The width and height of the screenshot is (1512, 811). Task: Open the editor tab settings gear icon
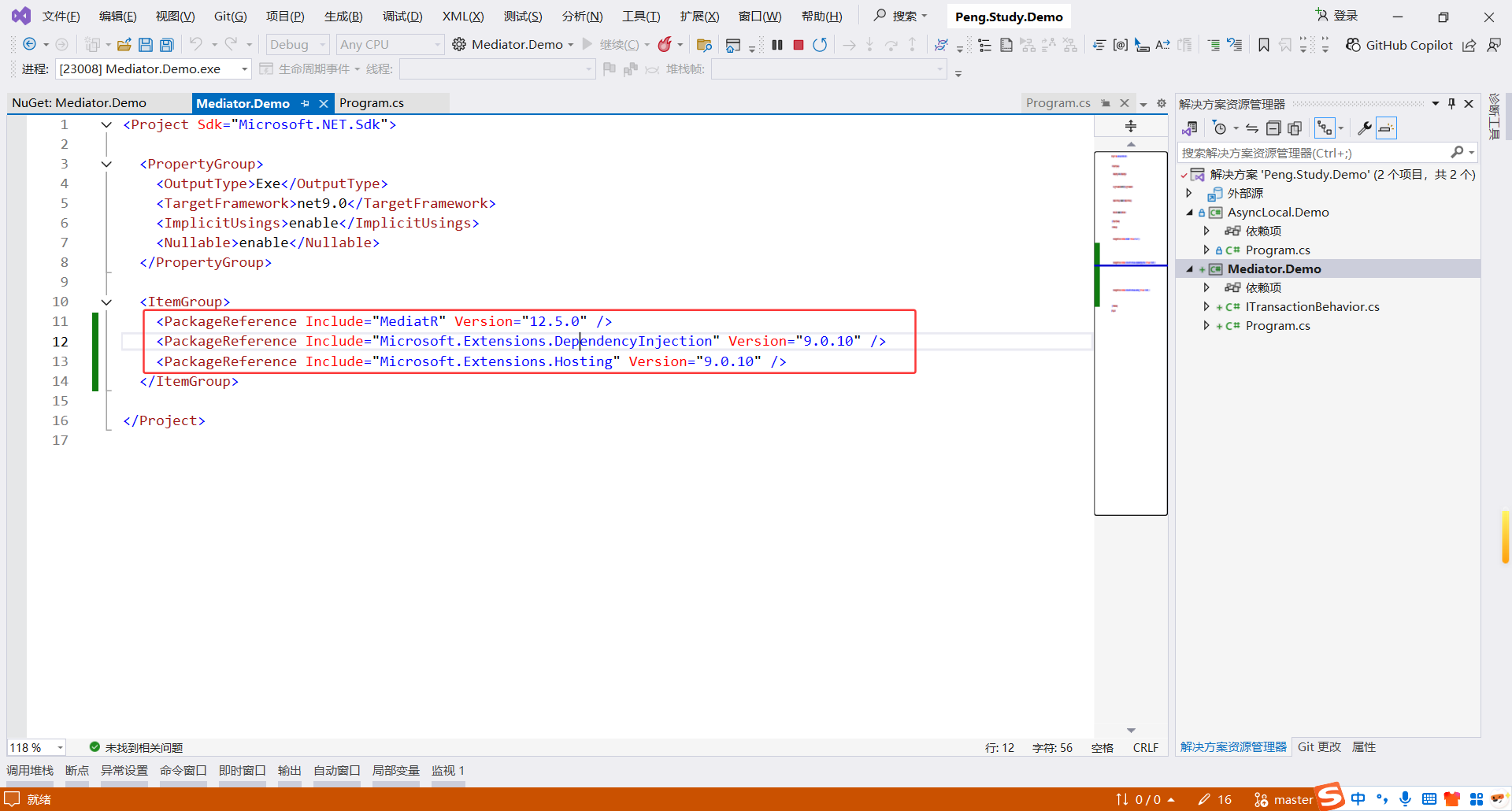point(1162,103)
